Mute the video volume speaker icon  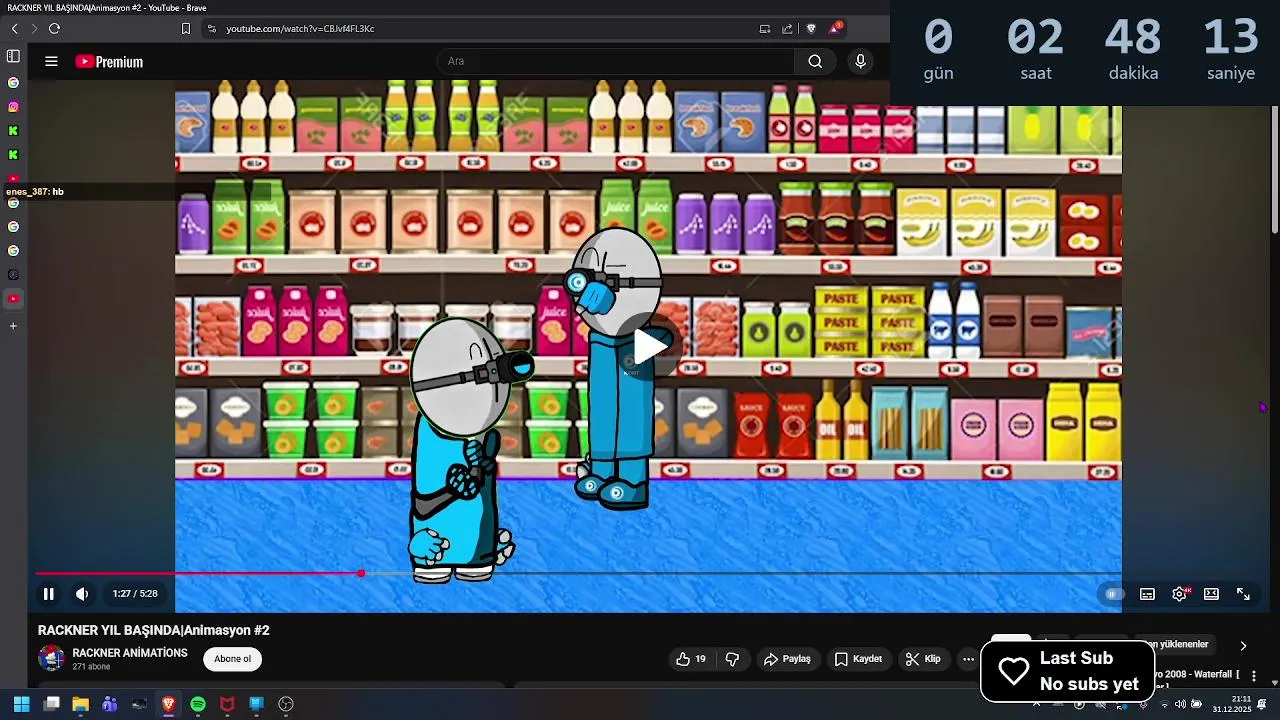click(x=82, y=594)
